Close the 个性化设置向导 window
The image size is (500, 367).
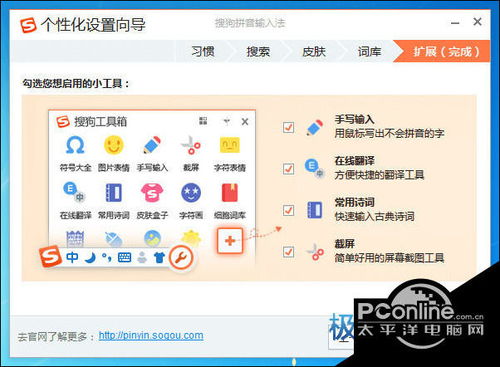(x=477, y=22)
